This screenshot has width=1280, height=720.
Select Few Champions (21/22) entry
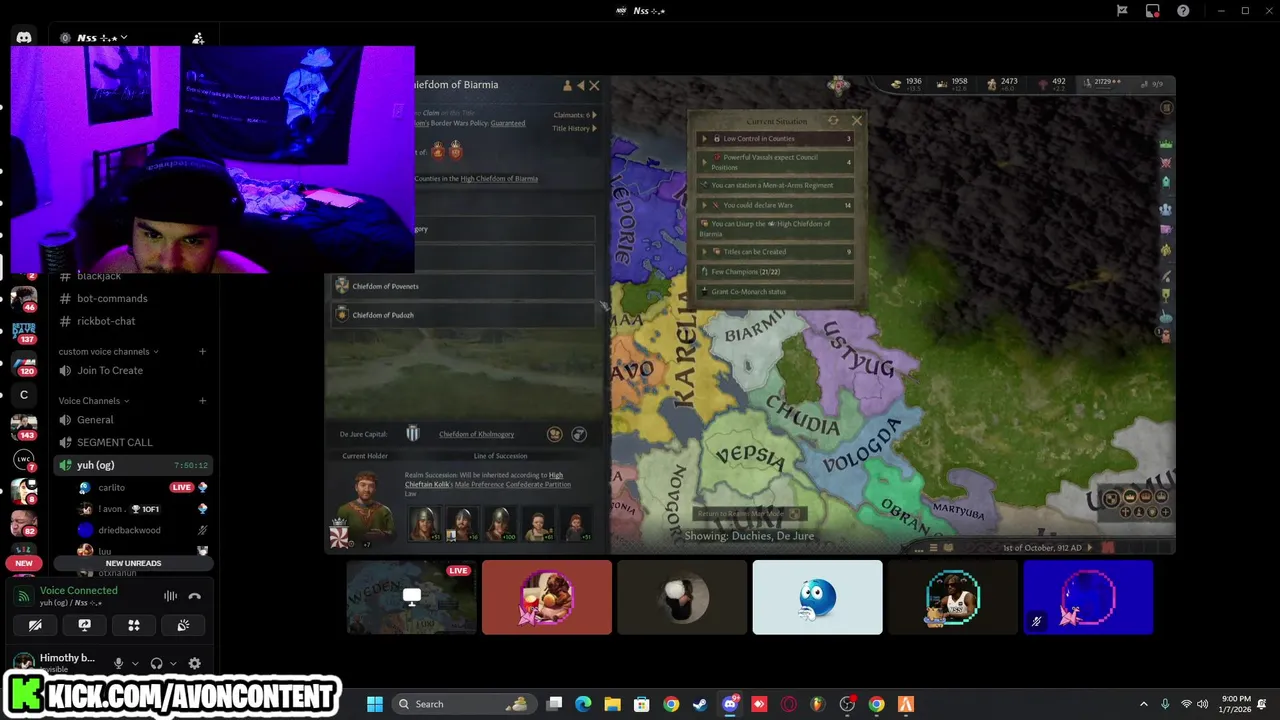click(776, 271)
